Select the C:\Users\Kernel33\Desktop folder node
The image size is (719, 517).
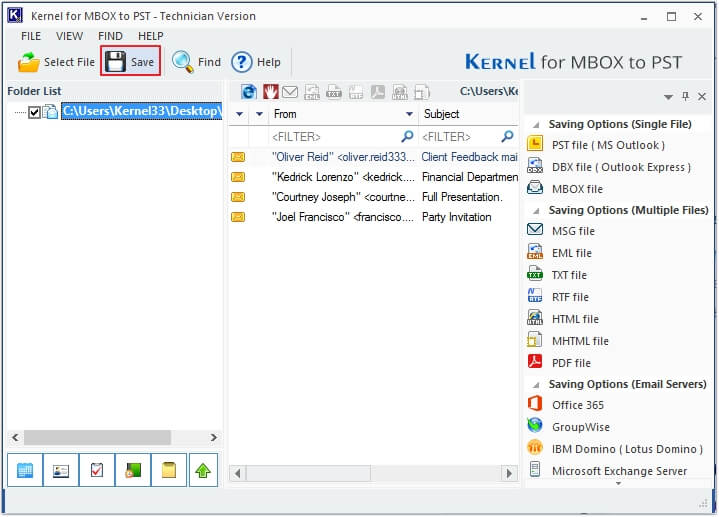142,111
